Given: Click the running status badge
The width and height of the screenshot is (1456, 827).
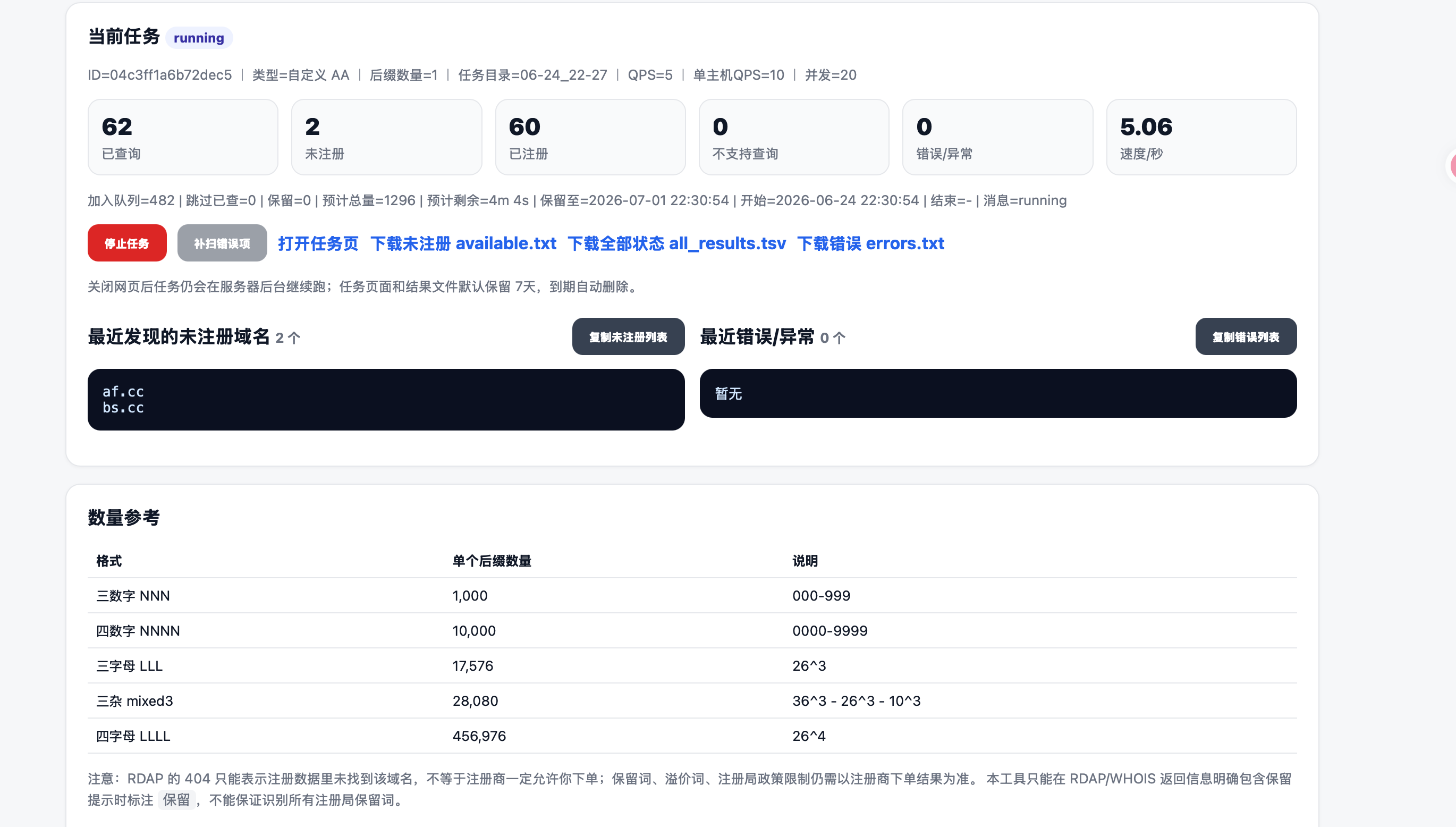Looking at the screenshot, I should 199,38.
